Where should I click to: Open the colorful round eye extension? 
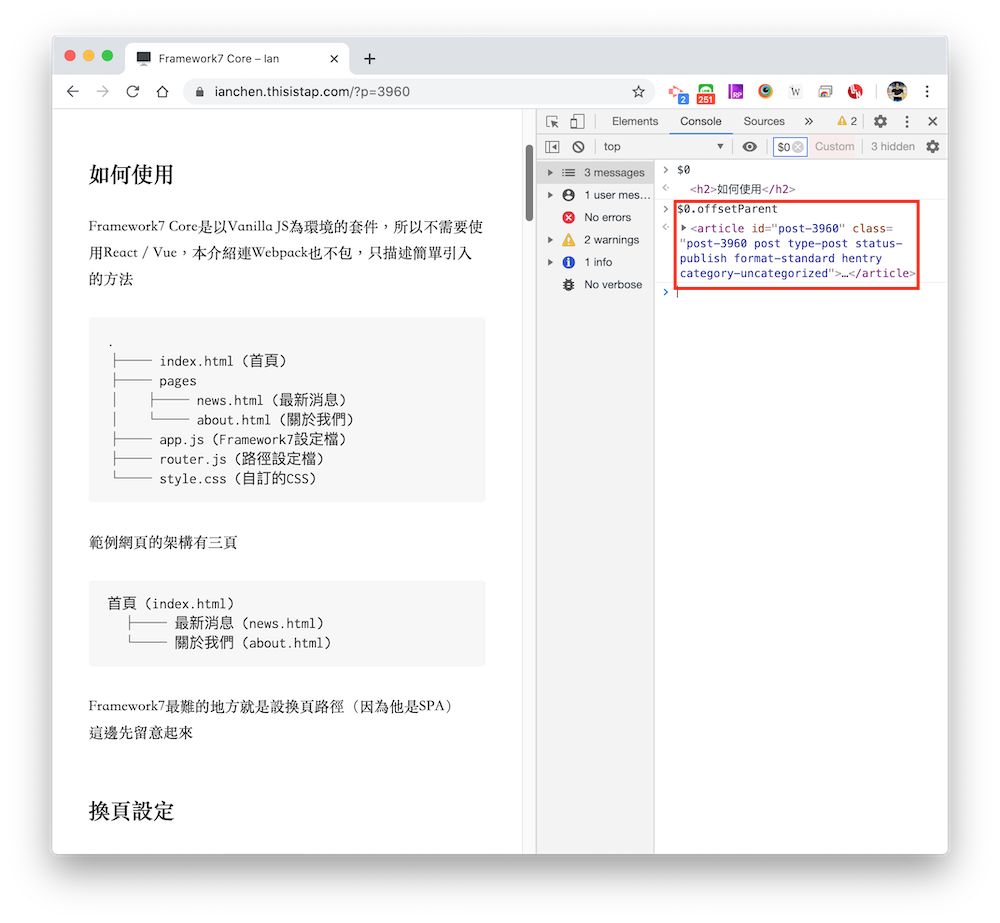(765, 91)
